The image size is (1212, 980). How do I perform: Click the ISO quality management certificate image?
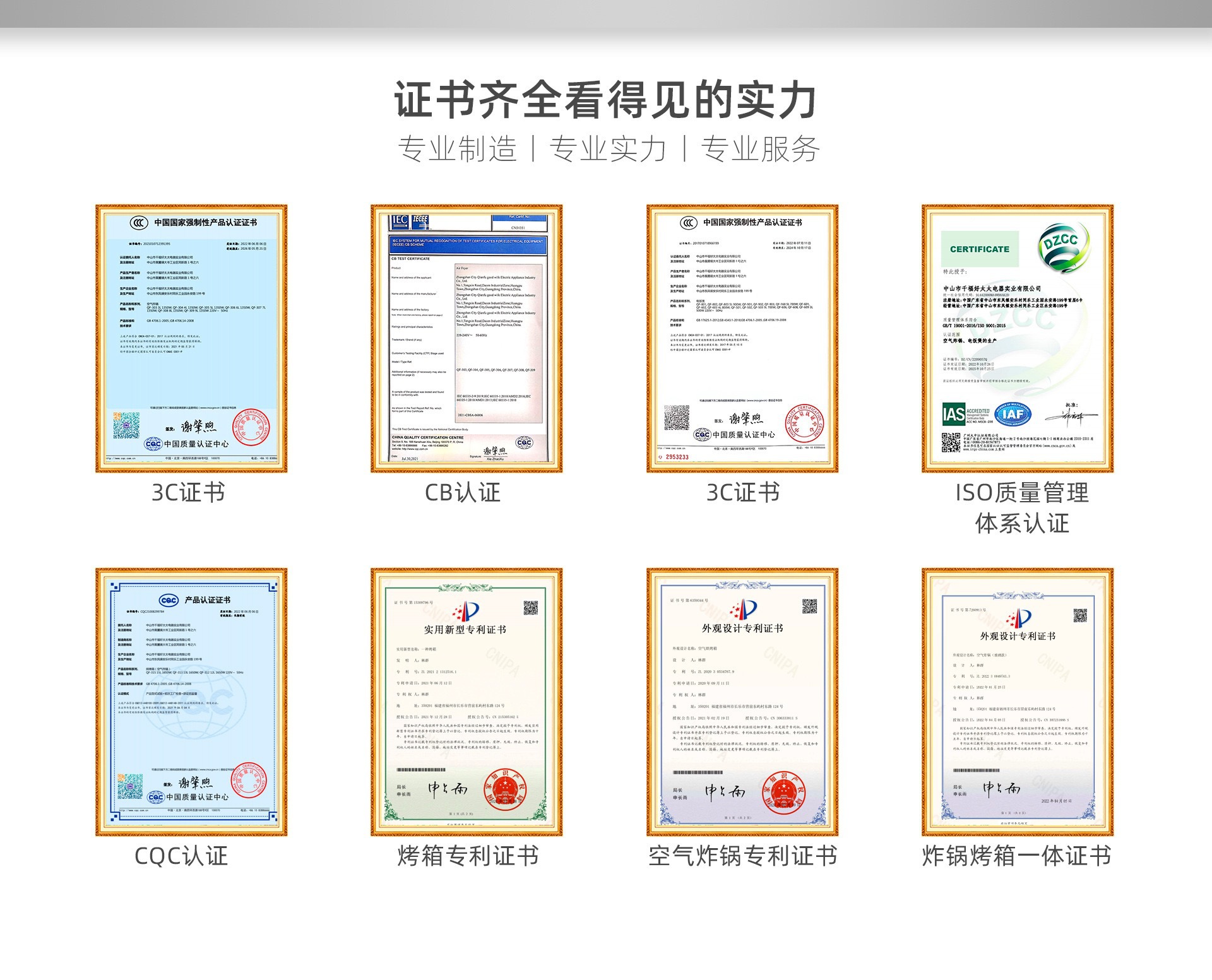click(1017, 338)
